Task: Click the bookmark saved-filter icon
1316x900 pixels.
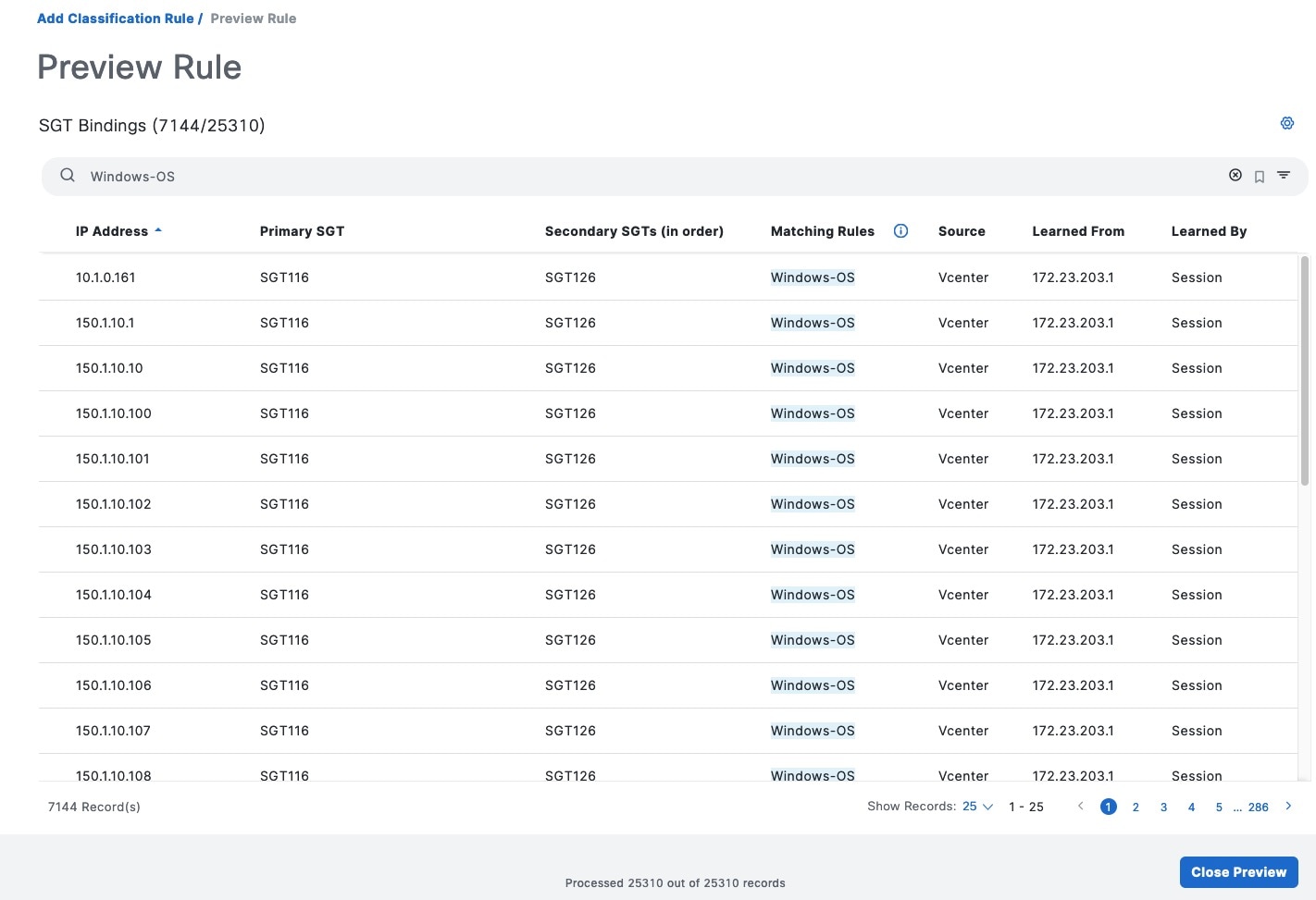Action: click(1260, 177)
